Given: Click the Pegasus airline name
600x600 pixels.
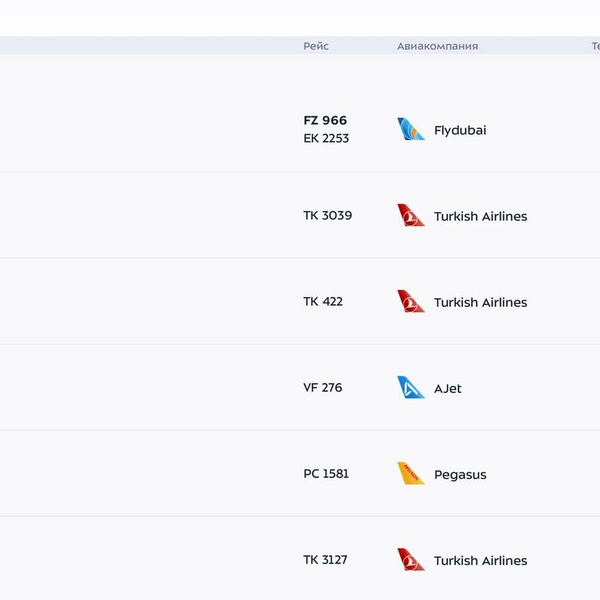Looking at the screenshot, I should coord(460,475).
